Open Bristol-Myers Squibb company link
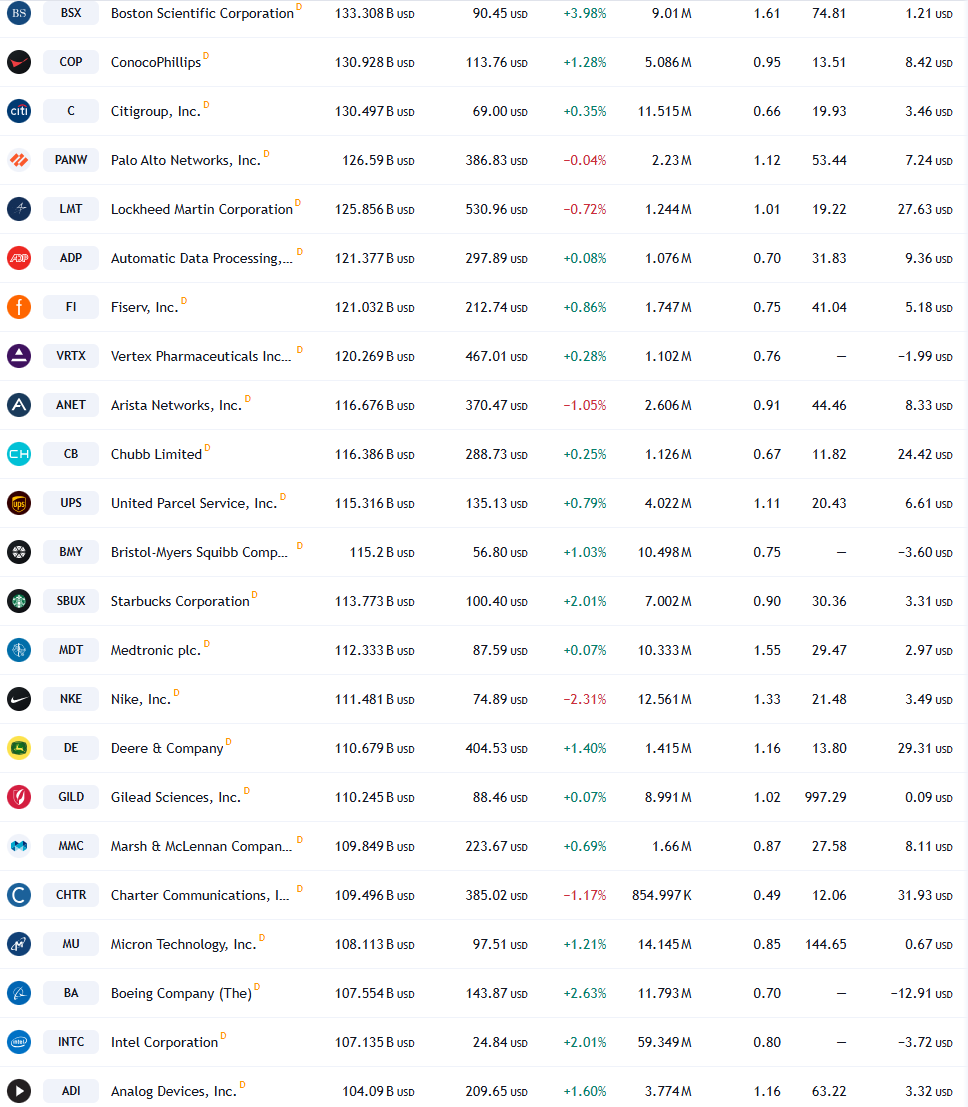The width and height of the screenshot is (968, 1107). tap(199, 553)
